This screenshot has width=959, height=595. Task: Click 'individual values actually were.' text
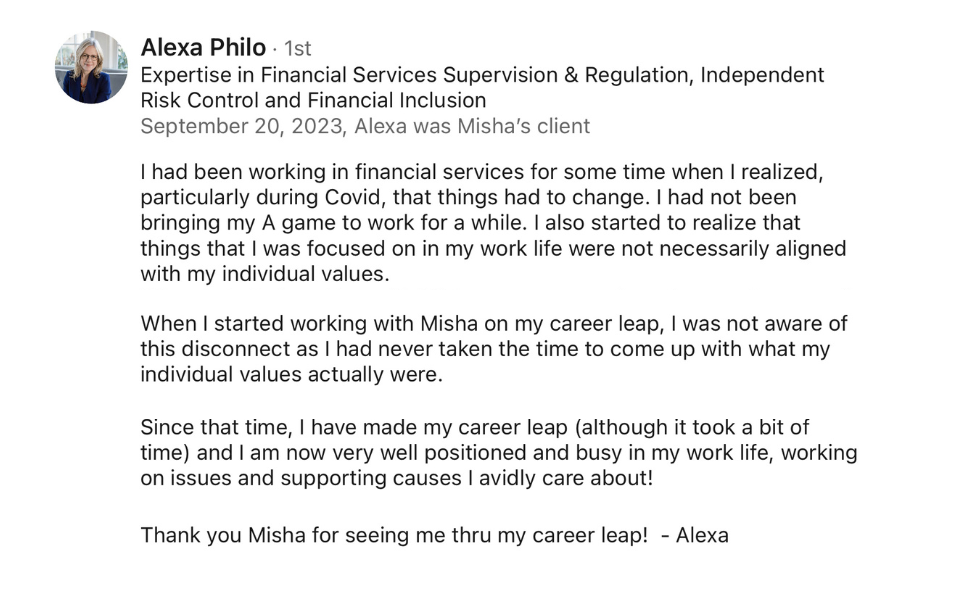(291, 376)
